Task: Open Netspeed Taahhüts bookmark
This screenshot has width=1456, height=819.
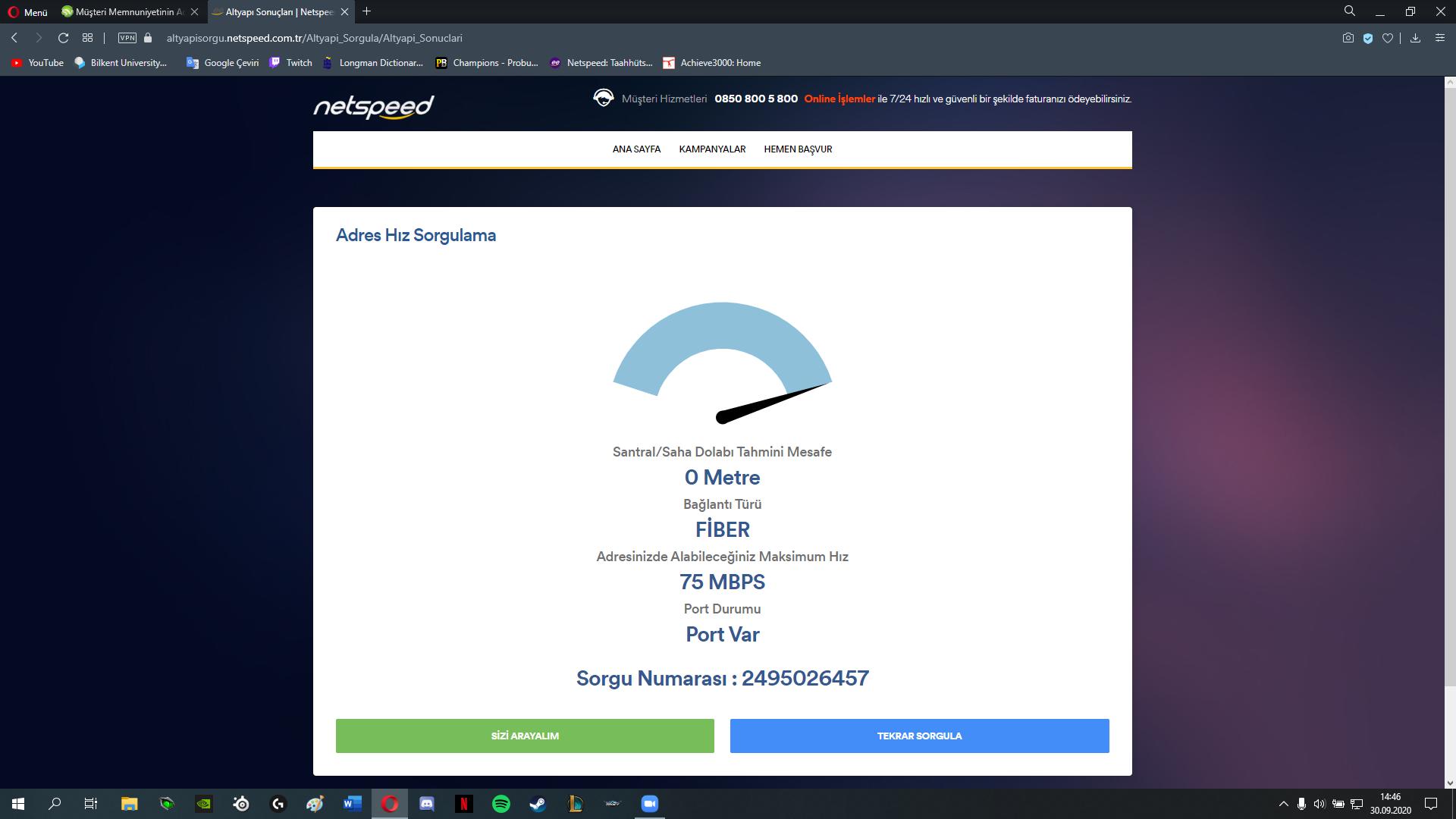Action: click(601, 63)
